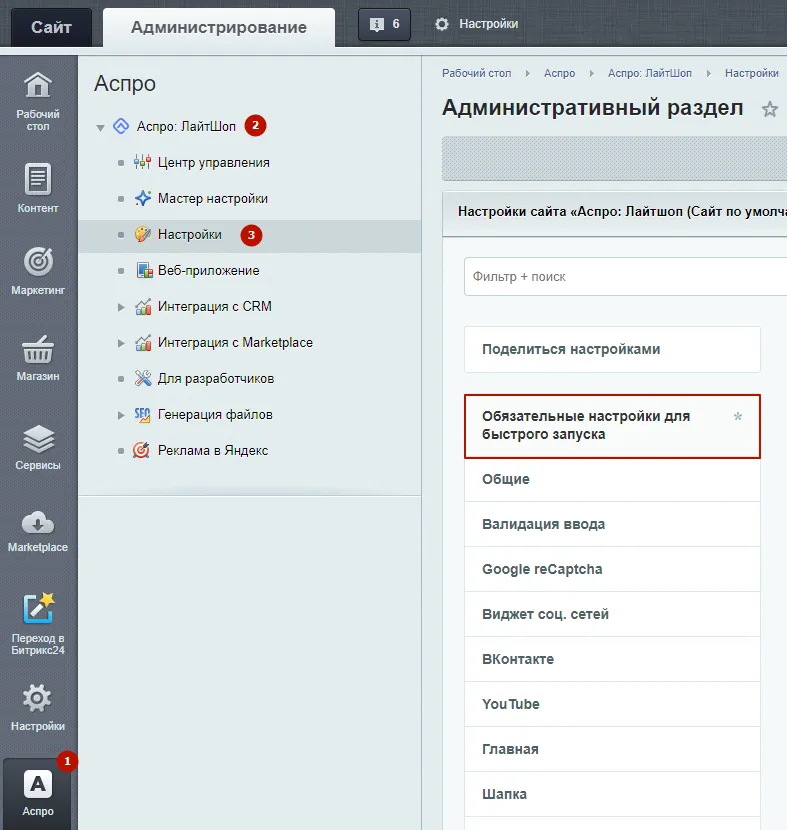Click Аспро breadcrumb link
The height and width of the screenshot is (830, 787).
[559, 73]
